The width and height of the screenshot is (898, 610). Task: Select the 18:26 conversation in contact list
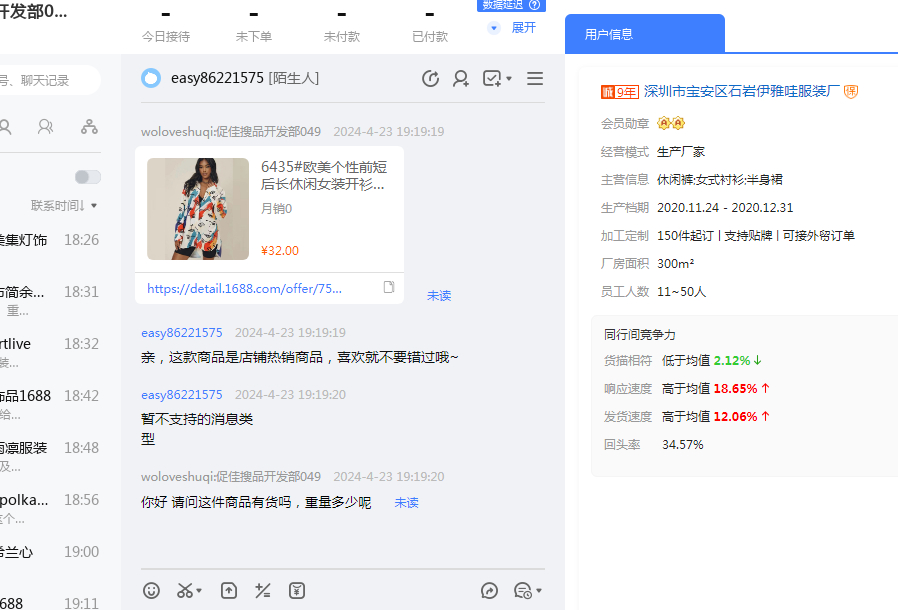pyautogui.click(x=50, y=240)
